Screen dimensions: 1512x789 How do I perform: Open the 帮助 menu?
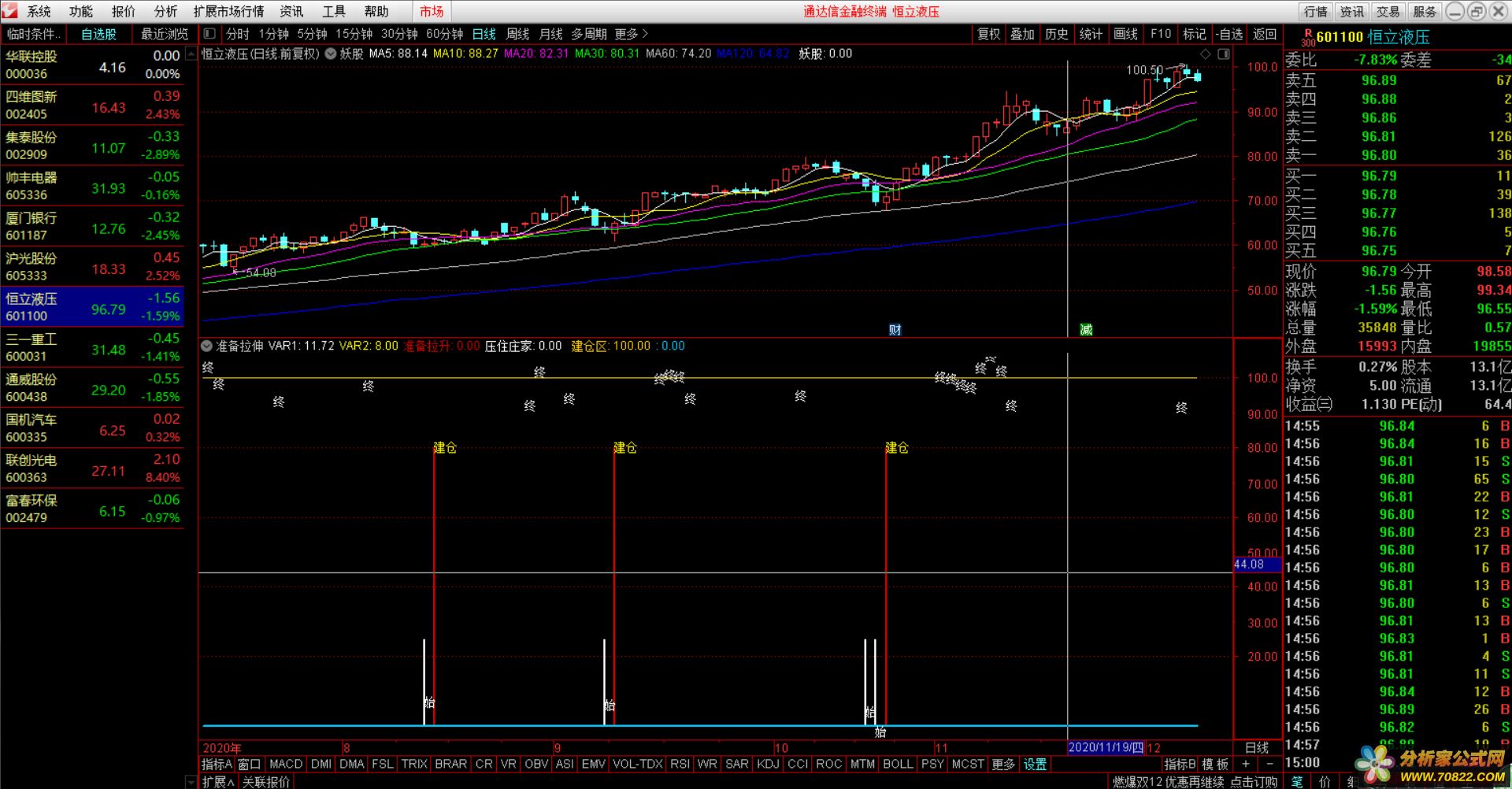coord(376,11)
